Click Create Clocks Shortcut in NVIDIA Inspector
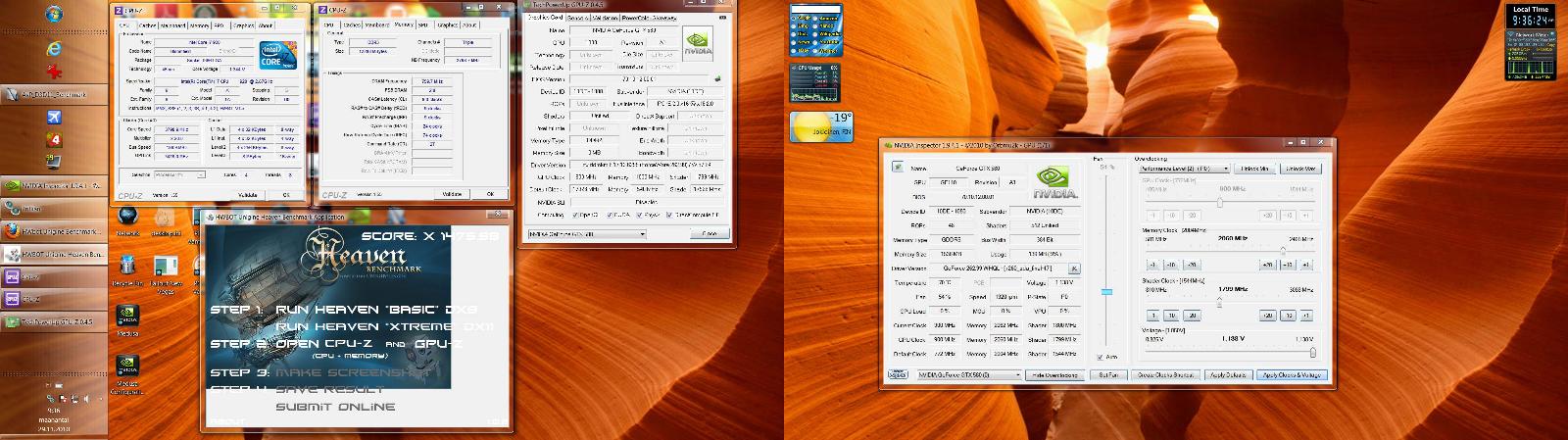The width and height of the screenshot is (1568, 440). [1165, 374]
